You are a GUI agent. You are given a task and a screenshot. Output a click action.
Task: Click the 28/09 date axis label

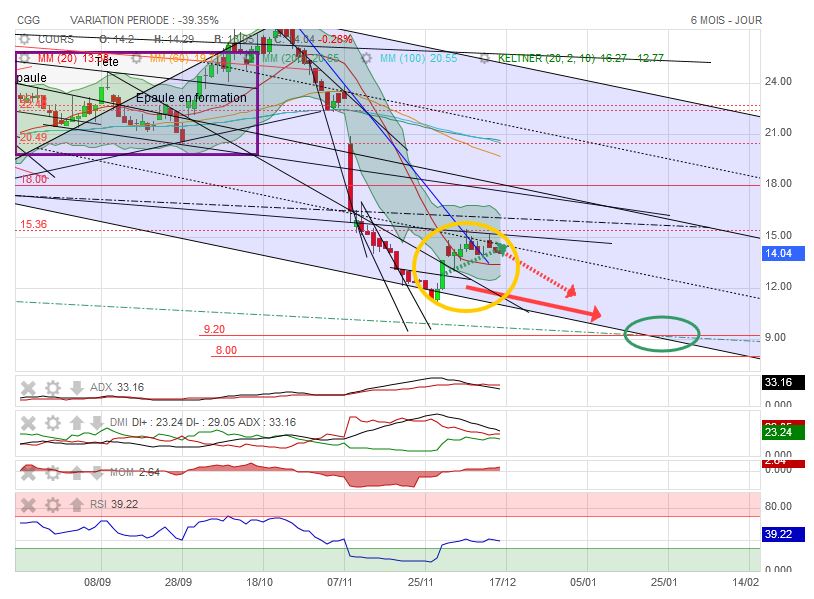tap(178, 582)
